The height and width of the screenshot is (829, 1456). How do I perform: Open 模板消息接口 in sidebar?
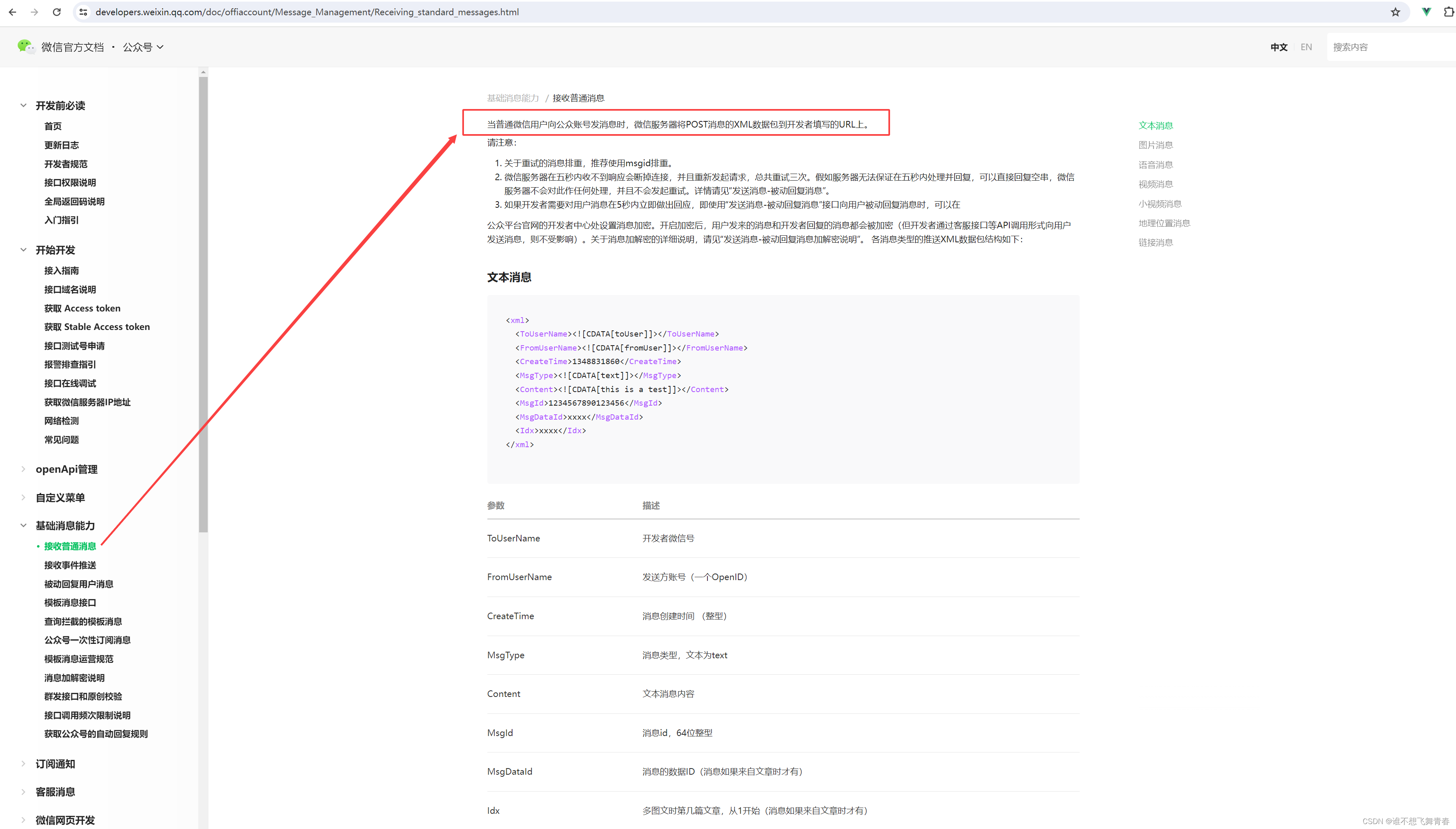pyautogui.click(x=70, y=603)
